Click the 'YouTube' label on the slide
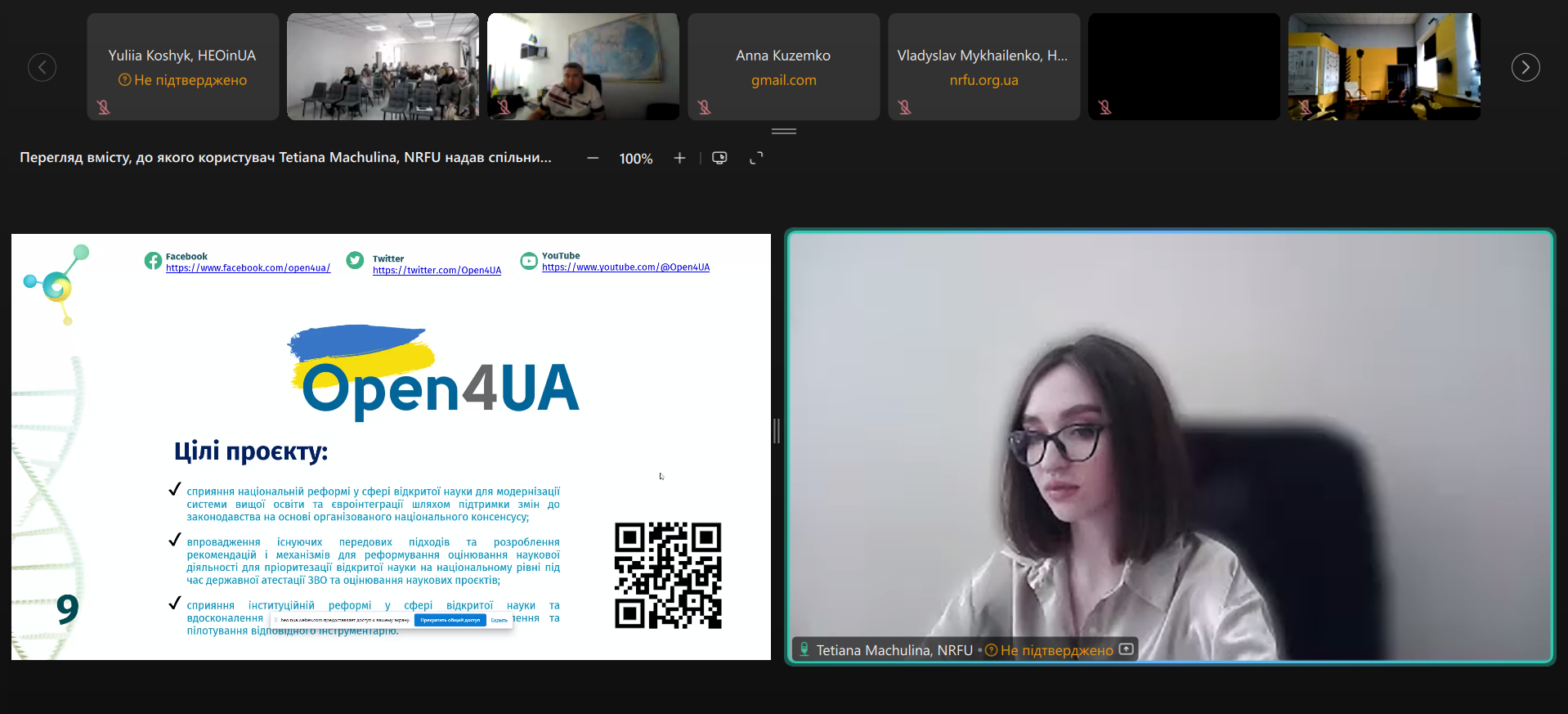This screenshot has width=1568, height=714. pos(561,256)
